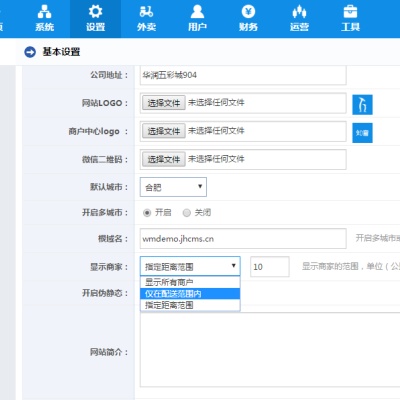
Task: Open the 工具 briefcase icon tab
Action: click(350, 19)
